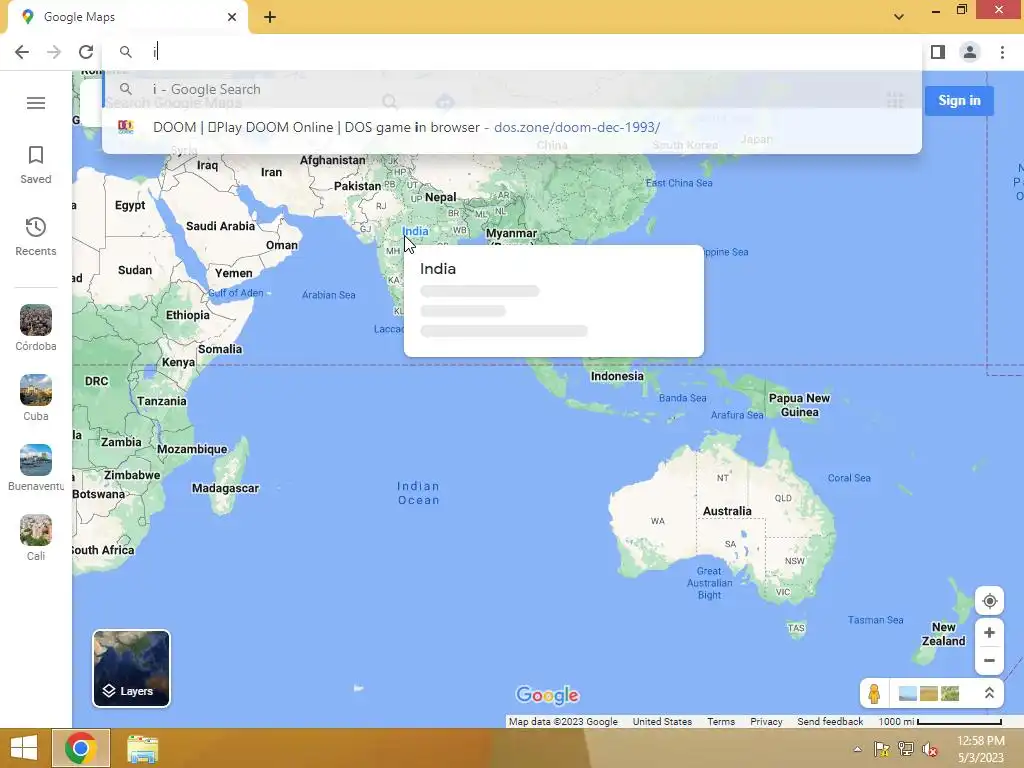Screen dimensions: 1024x768
Task: Open the Cali recent thumbnail
Action: pos(36,537)
